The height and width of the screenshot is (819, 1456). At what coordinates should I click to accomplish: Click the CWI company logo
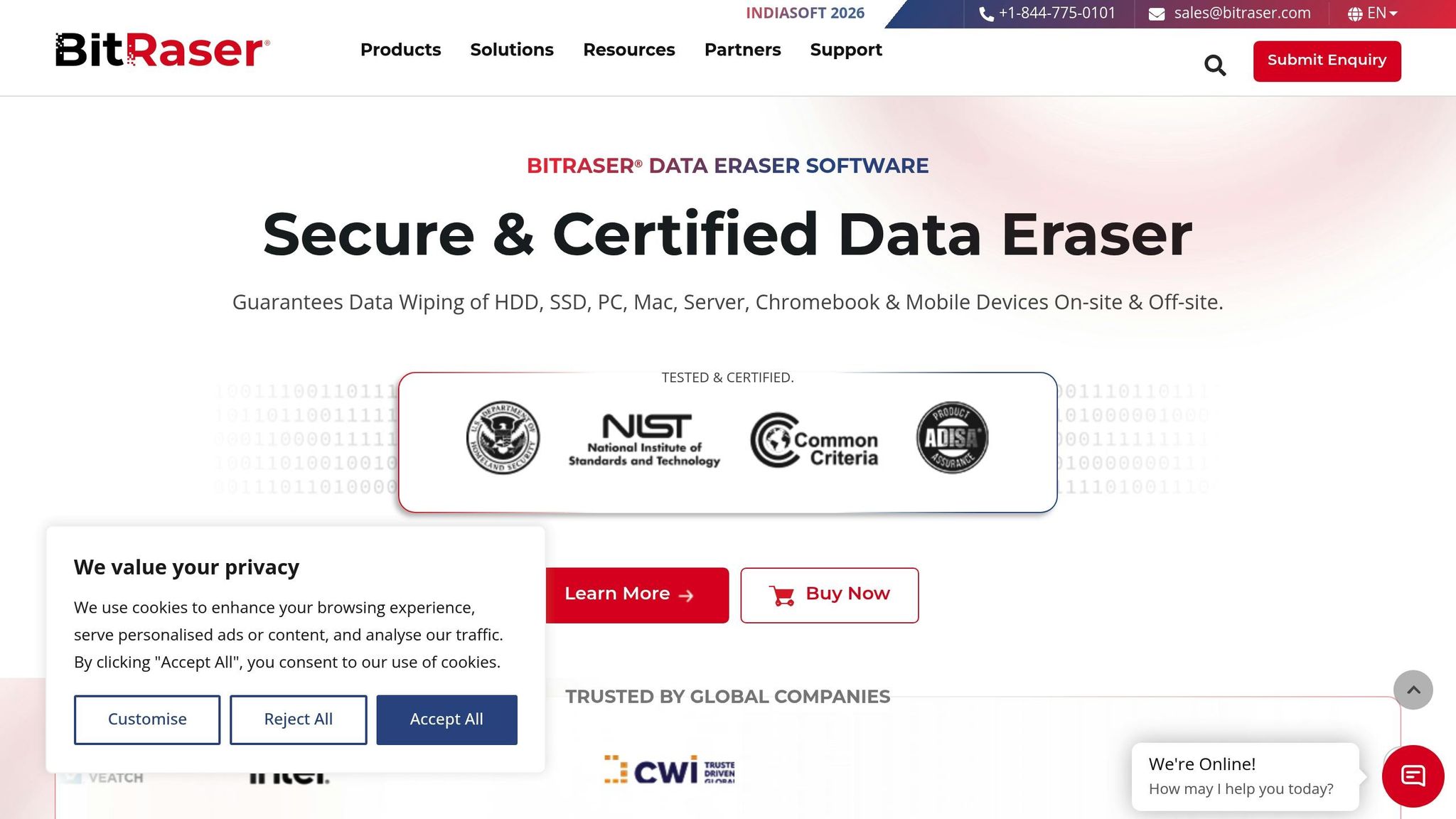tap(668, 771)
